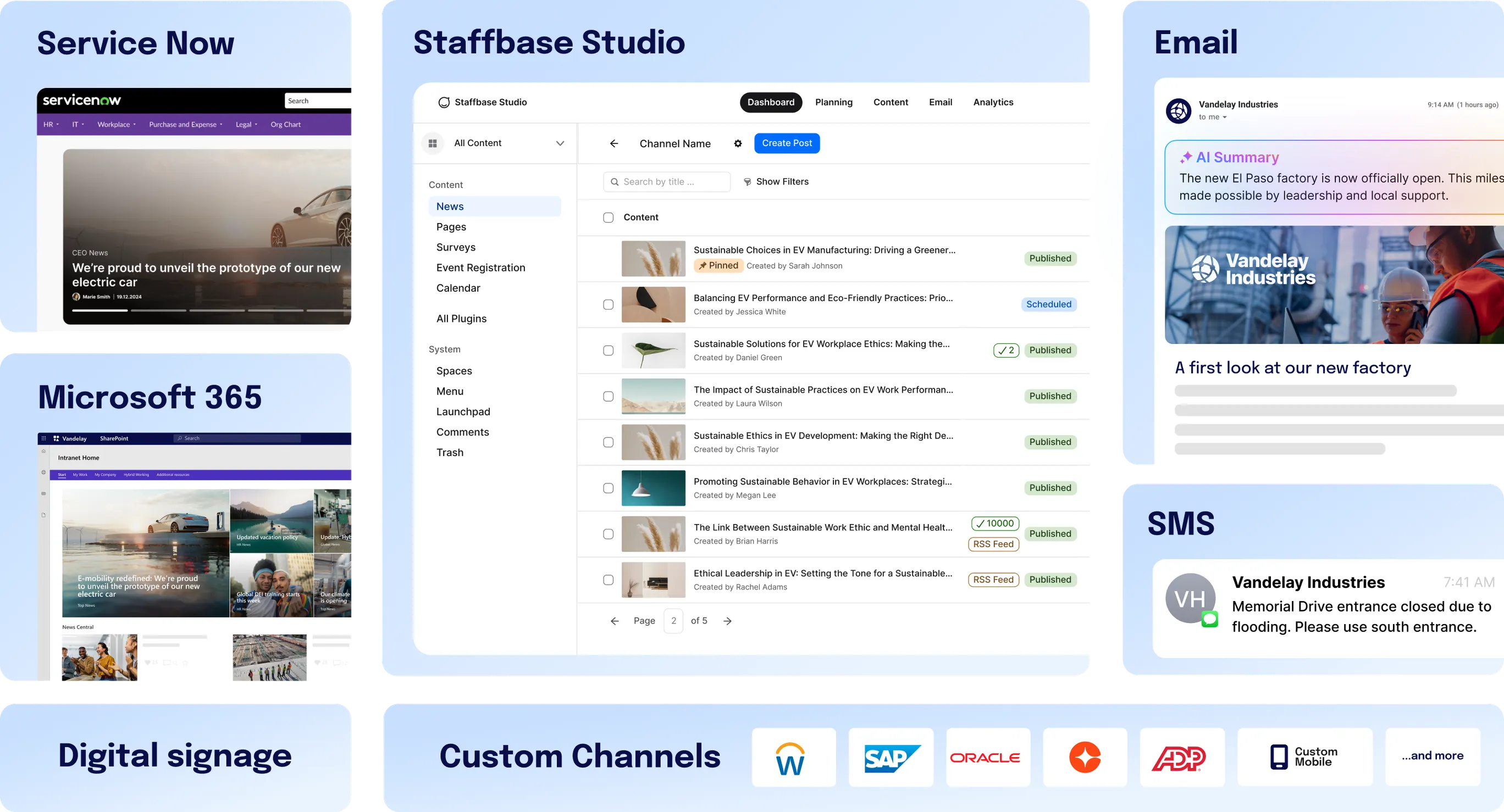Switch to the Email tab in Staffbase Studio
The height and width of the screenshot is (812, 1504).
[x=941, y=102]
